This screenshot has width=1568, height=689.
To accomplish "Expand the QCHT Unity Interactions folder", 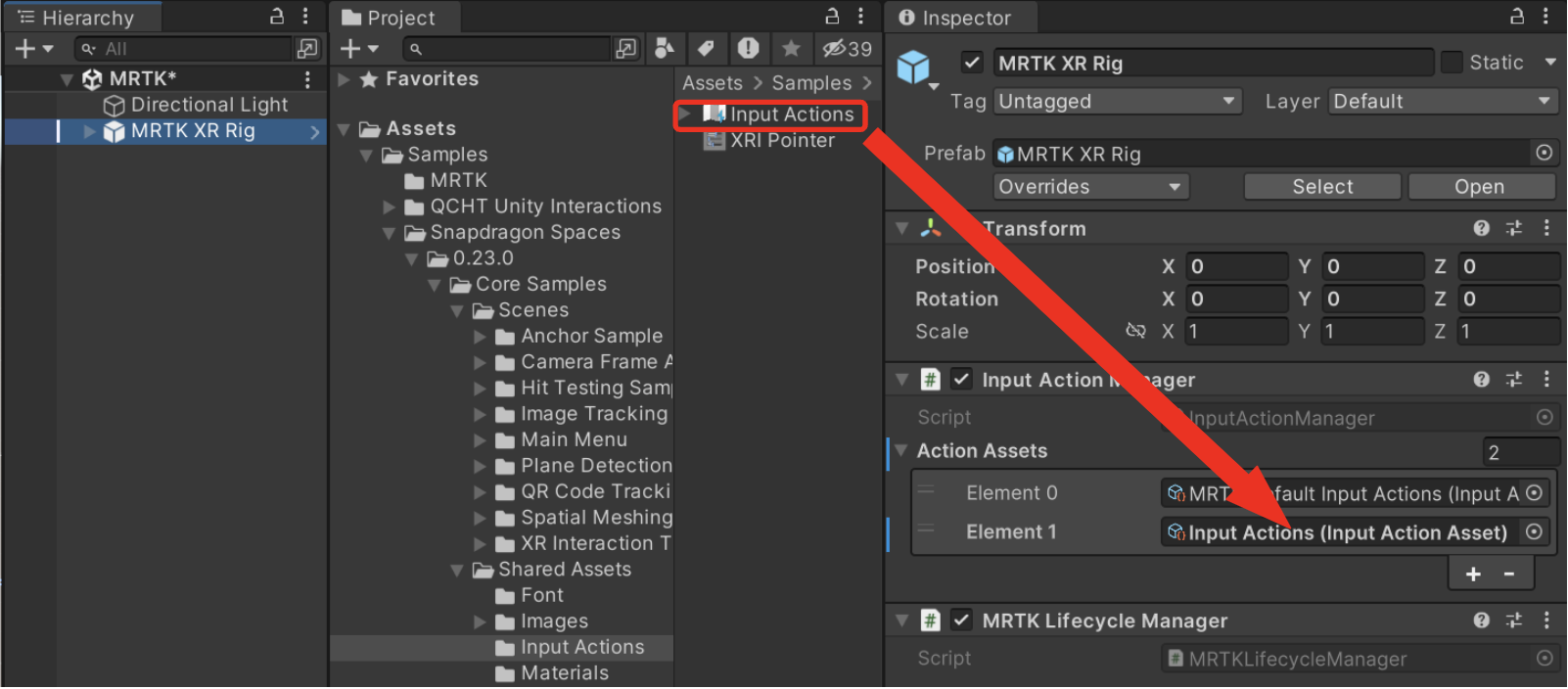I will click(390, 207).
